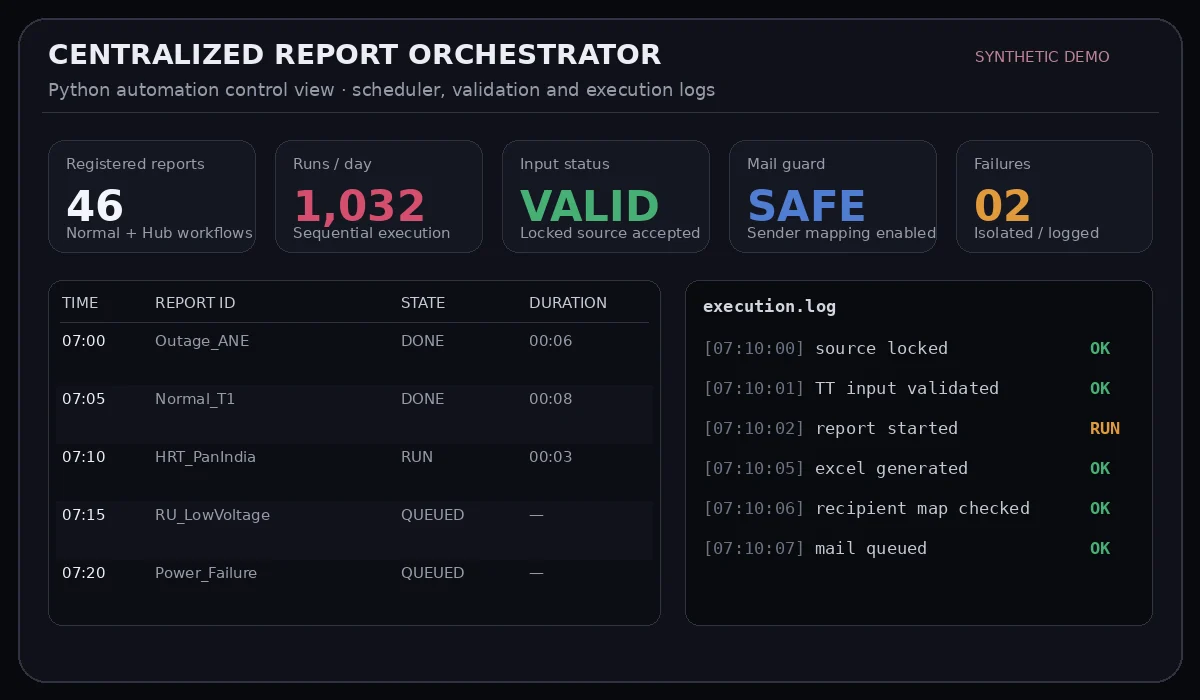Click the 00:08 duration cell
1200x700 pixels.
pyautogui.click(x=551, y=399)
